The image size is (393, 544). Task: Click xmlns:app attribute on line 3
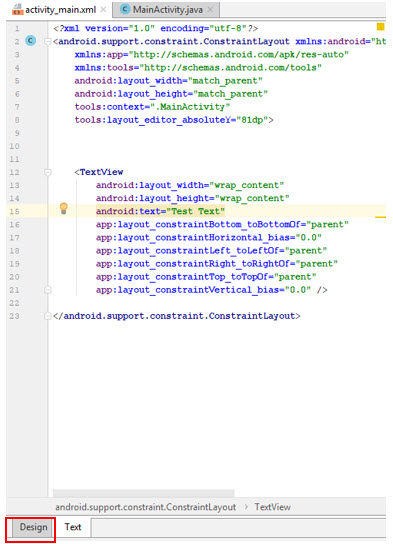pos(212,54)
